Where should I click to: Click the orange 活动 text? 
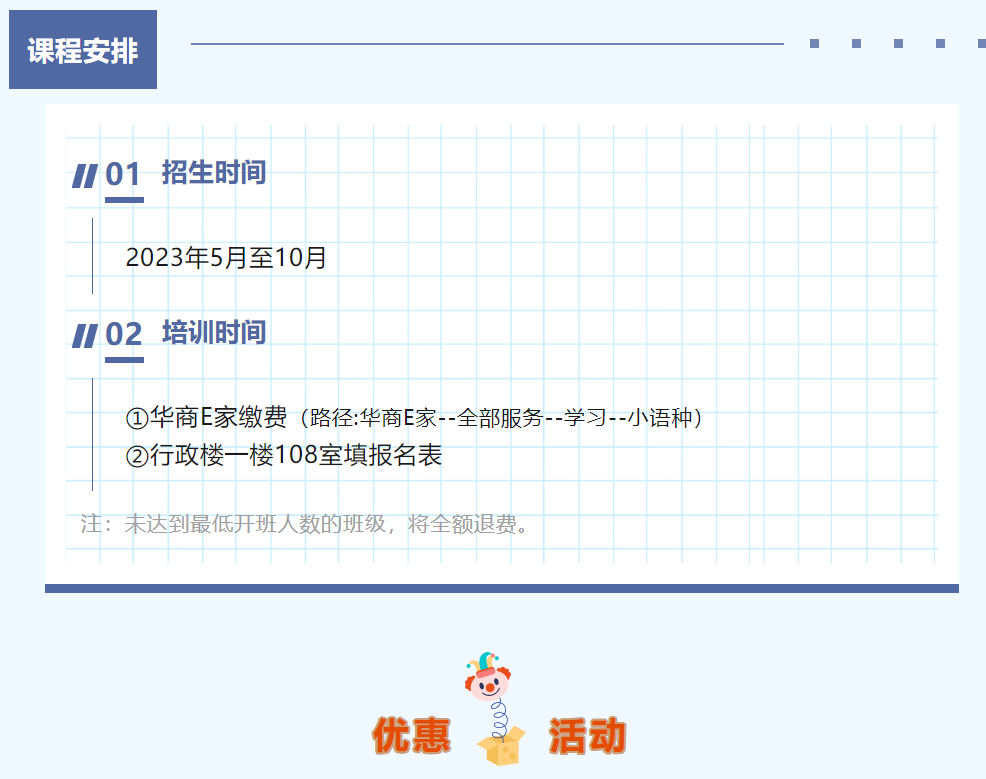click(x=587, y=736)
